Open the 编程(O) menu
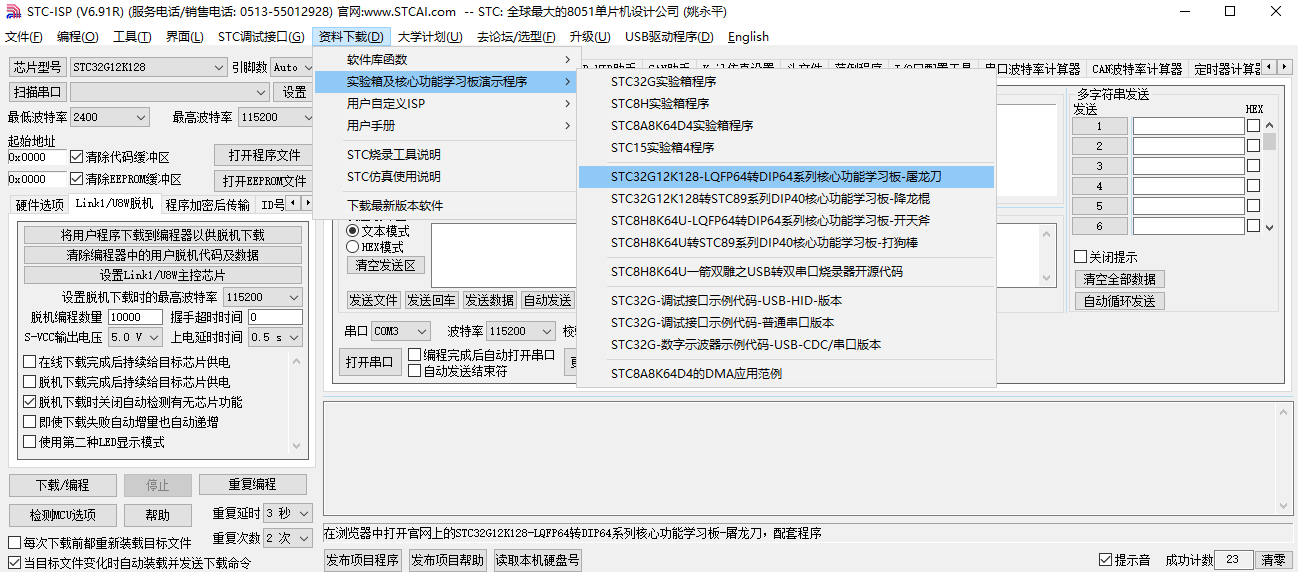 point(78,37)
